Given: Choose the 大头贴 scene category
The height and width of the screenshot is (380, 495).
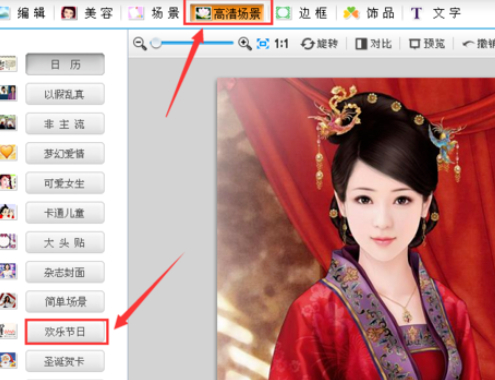Looking at the screenshot, I should pyautogui.click(x=65, y=242).
